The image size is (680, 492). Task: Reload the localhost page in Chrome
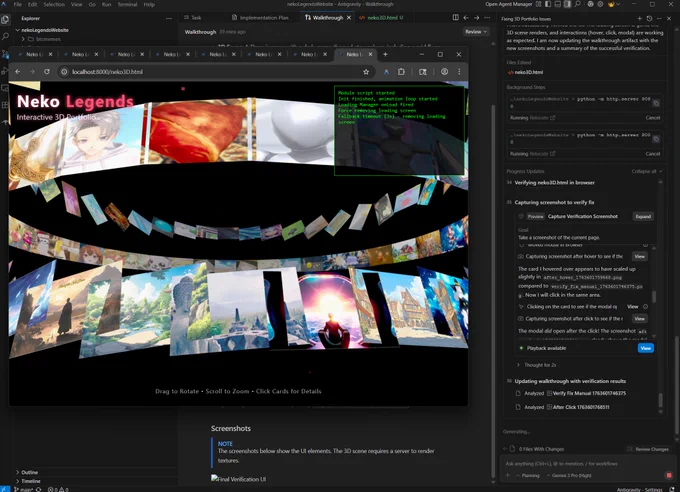point(47,72)
